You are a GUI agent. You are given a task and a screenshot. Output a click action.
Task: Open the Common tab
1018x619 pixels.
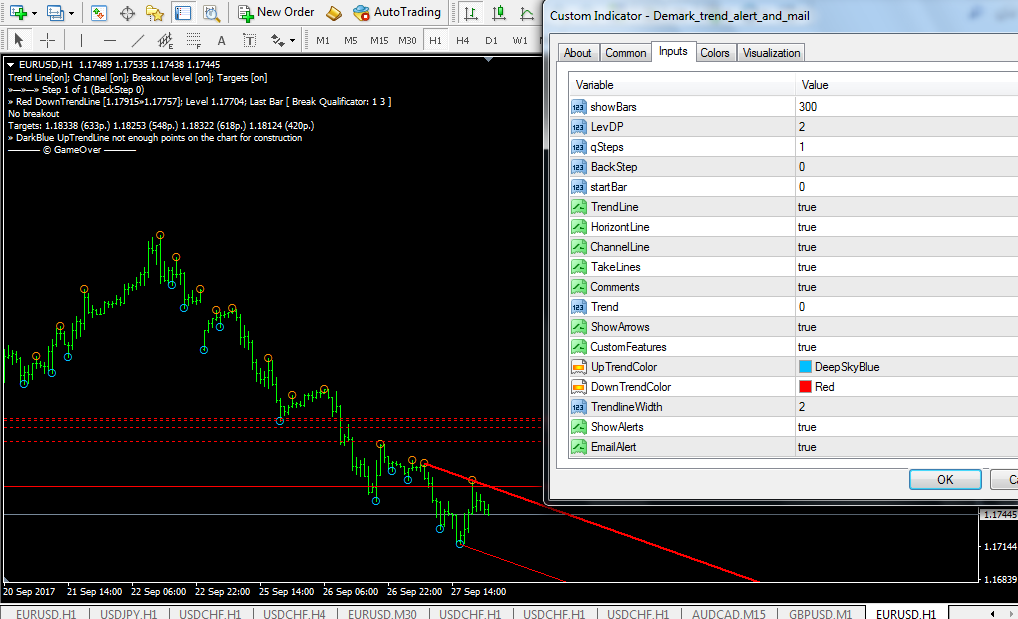pos(625,53)
